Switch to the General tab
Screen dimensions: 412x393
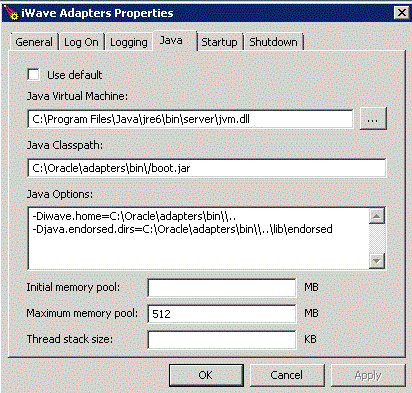[34, 42]
